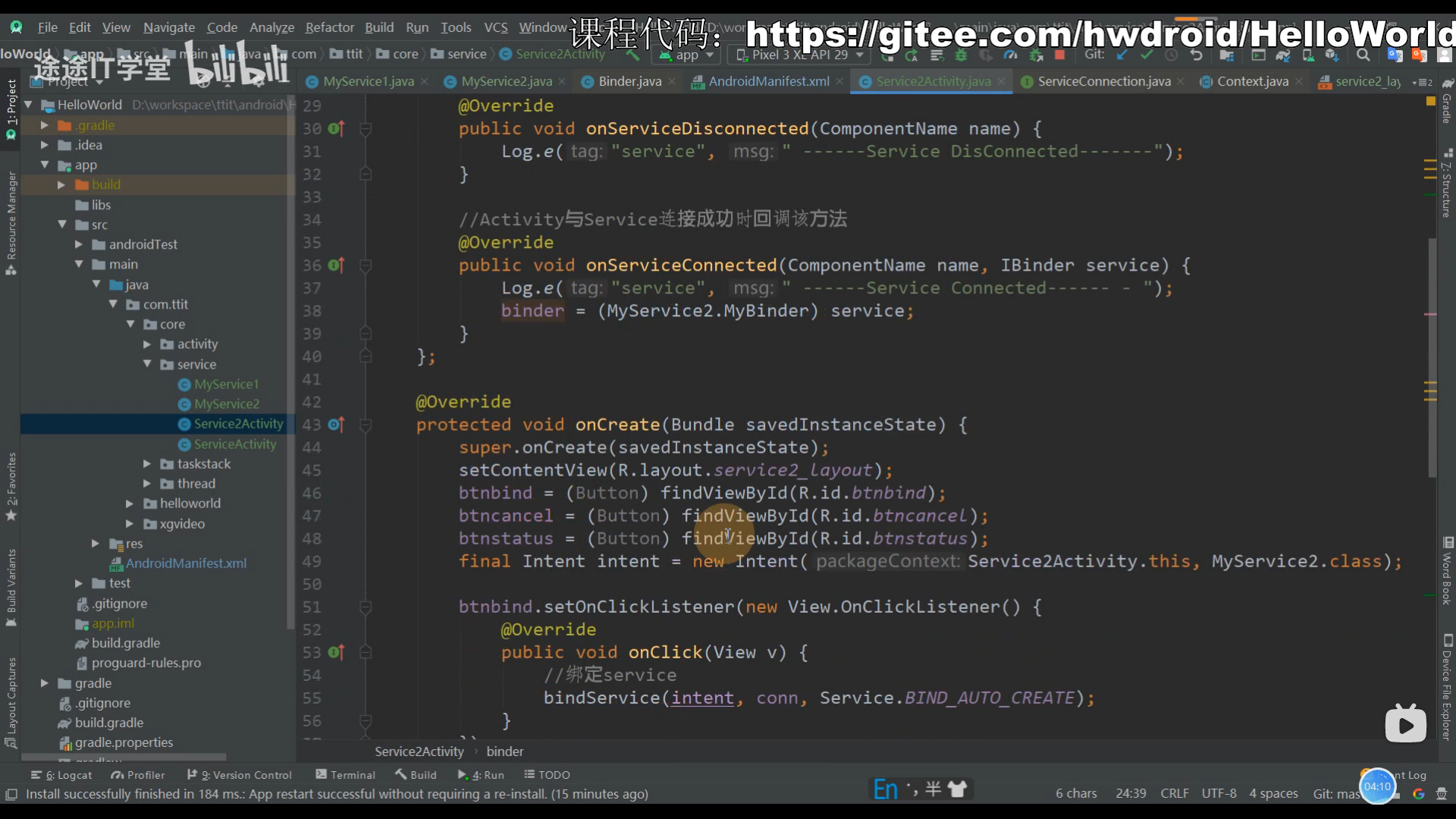Open the Build menu

[379, 27]
